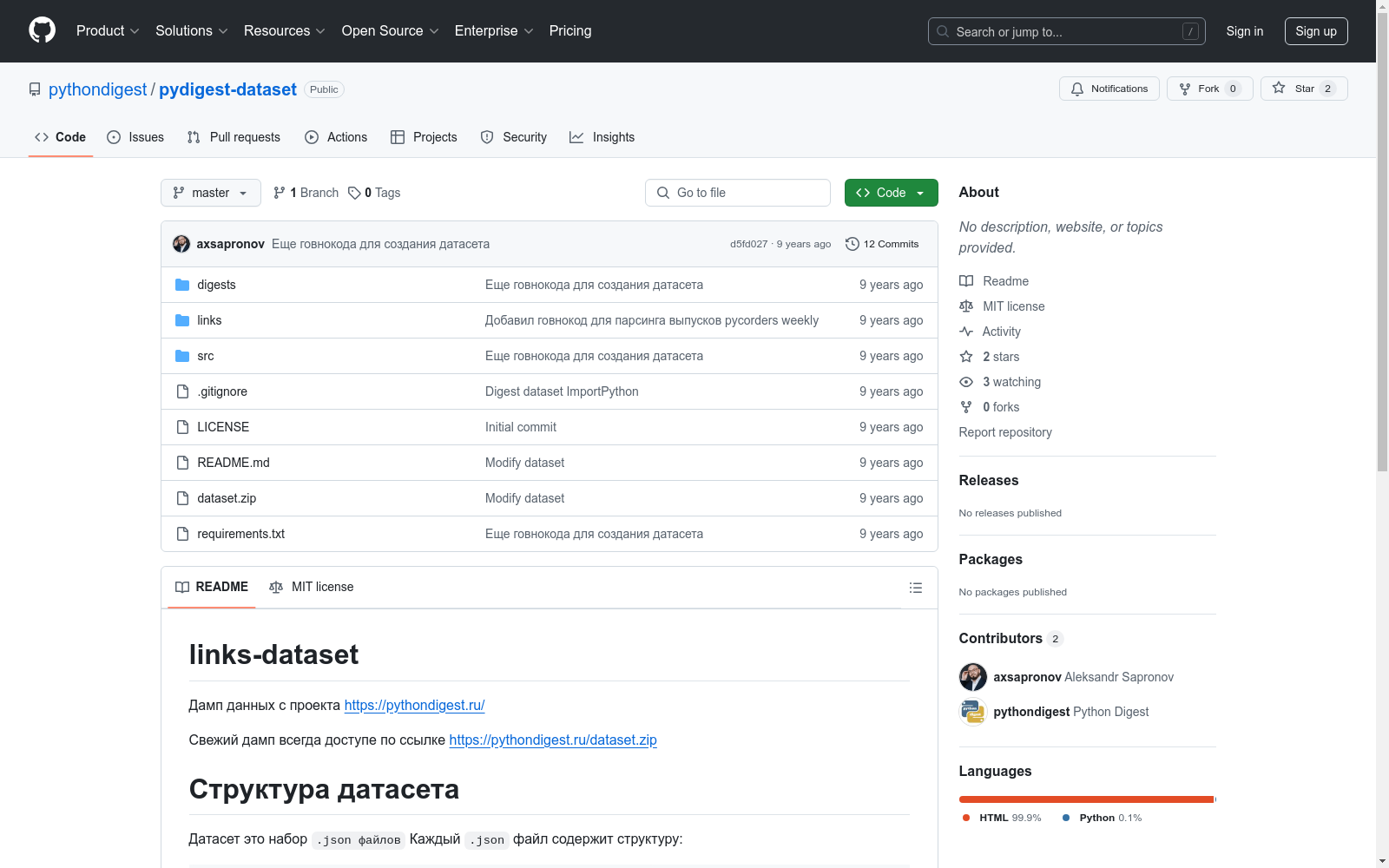
Task: Switch to the Pull requests tab
Action: [x=234, y=137]
